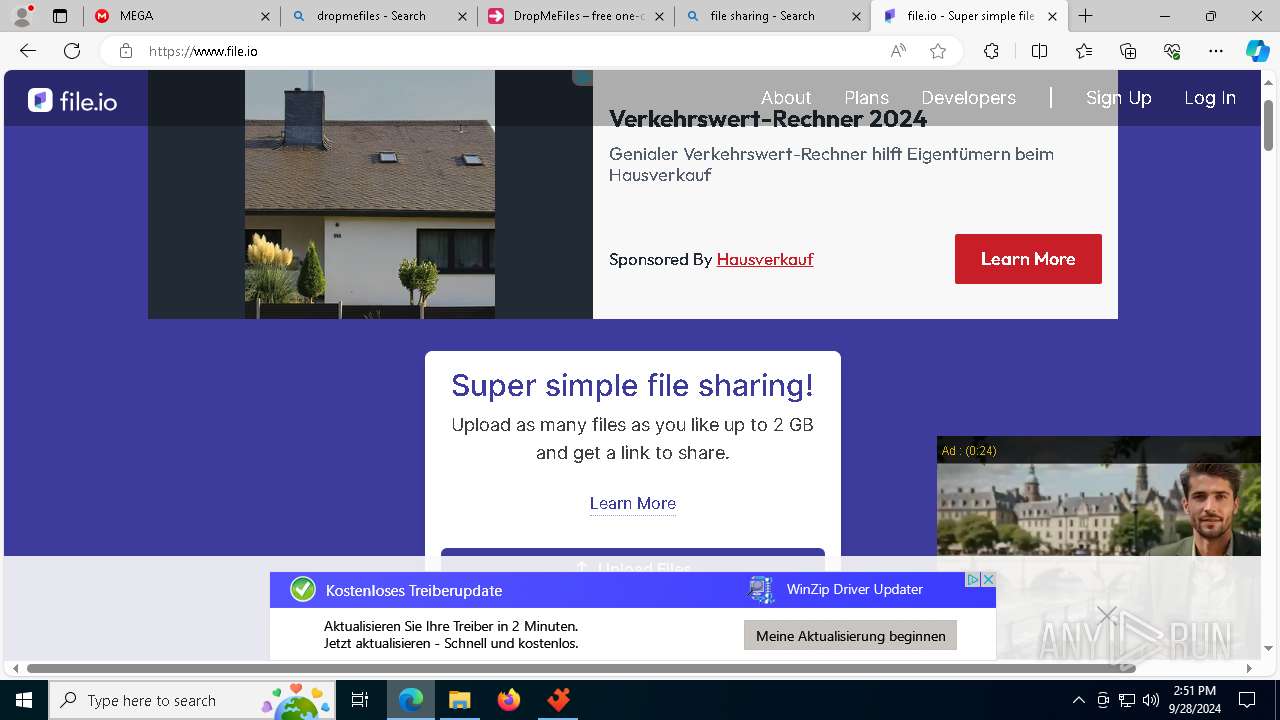
Task: Click the red Learn More button
Action: tap(1028, 259)
